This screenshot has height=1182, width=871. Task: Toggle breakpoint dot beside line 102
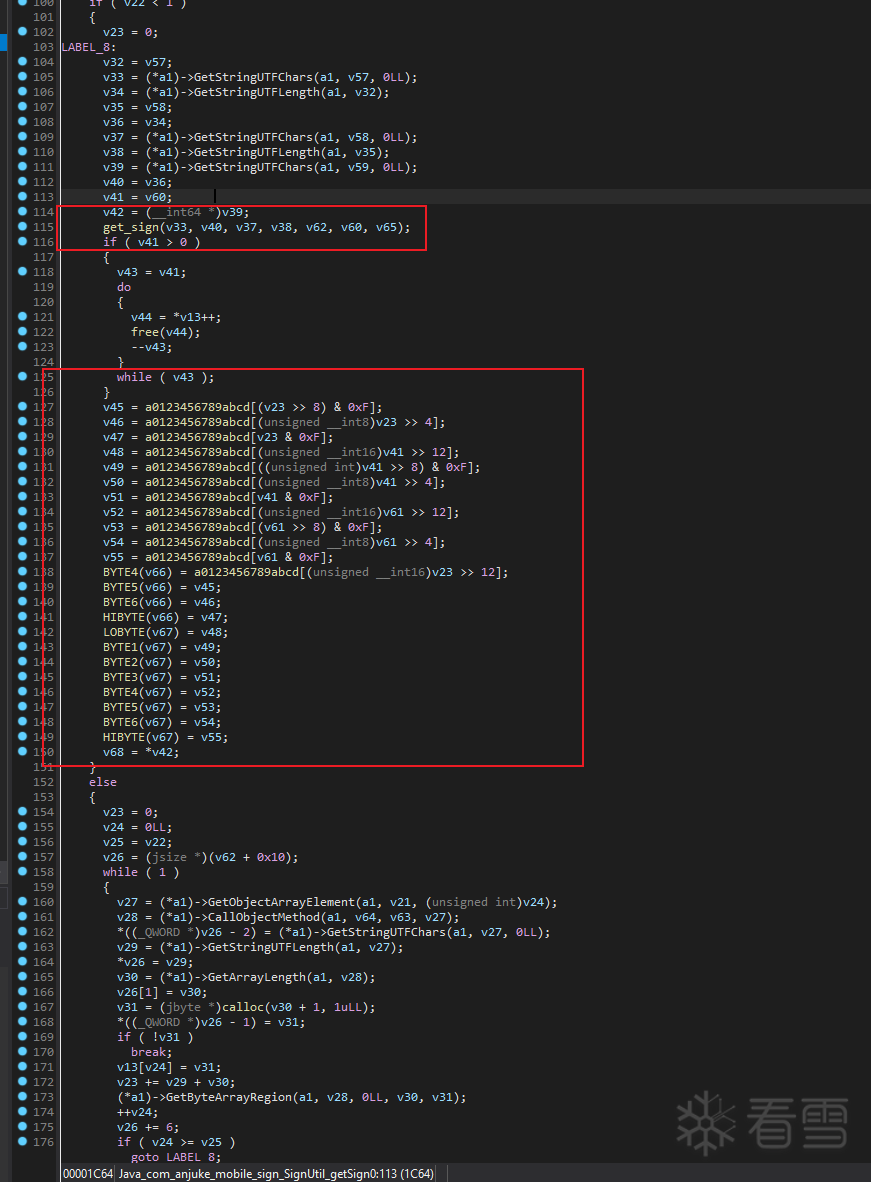point(23,32)
